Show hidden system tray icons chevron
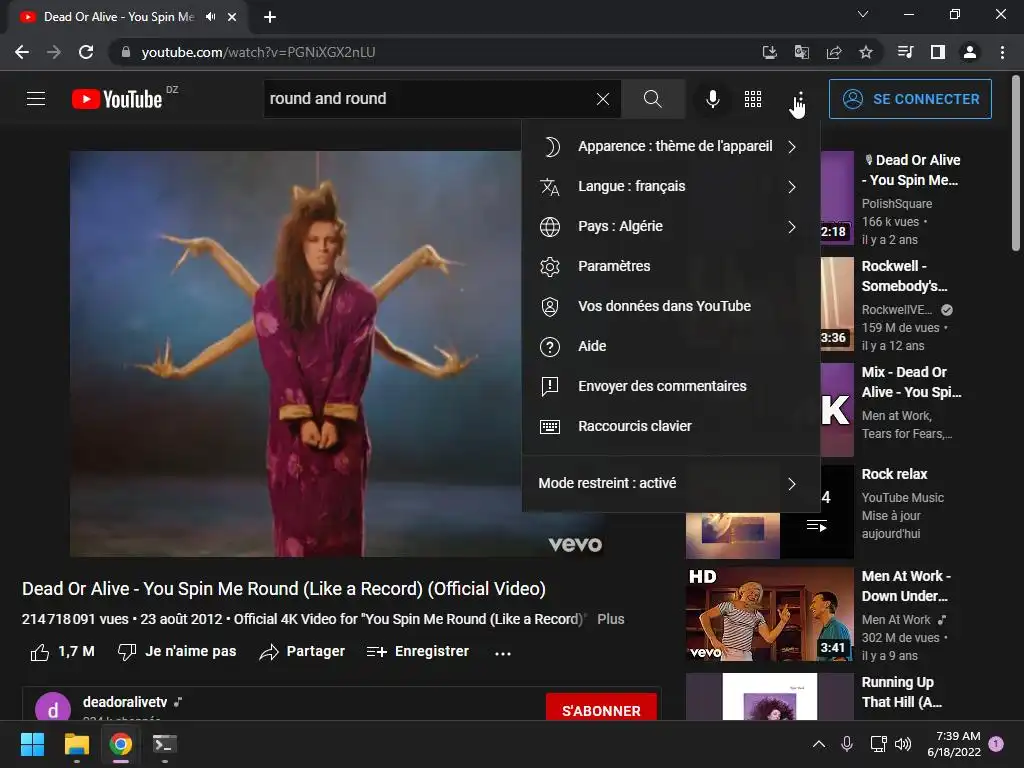This screenshot has width=1024, height=768. click(818, 744)
